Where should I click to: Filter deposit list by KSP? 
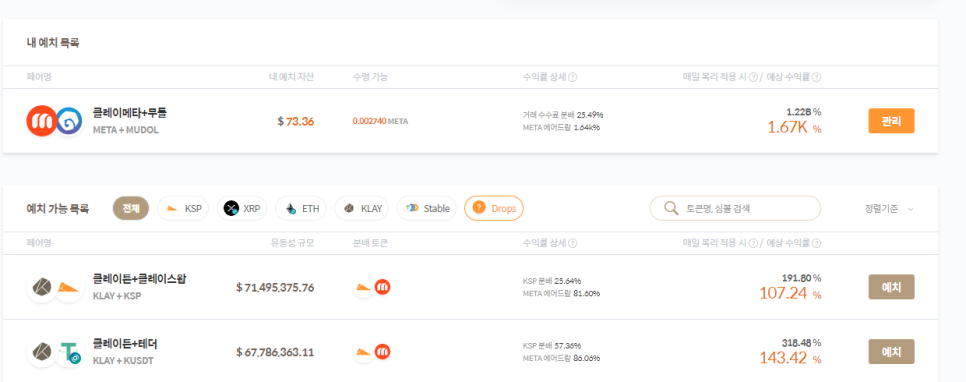[183, 208]
